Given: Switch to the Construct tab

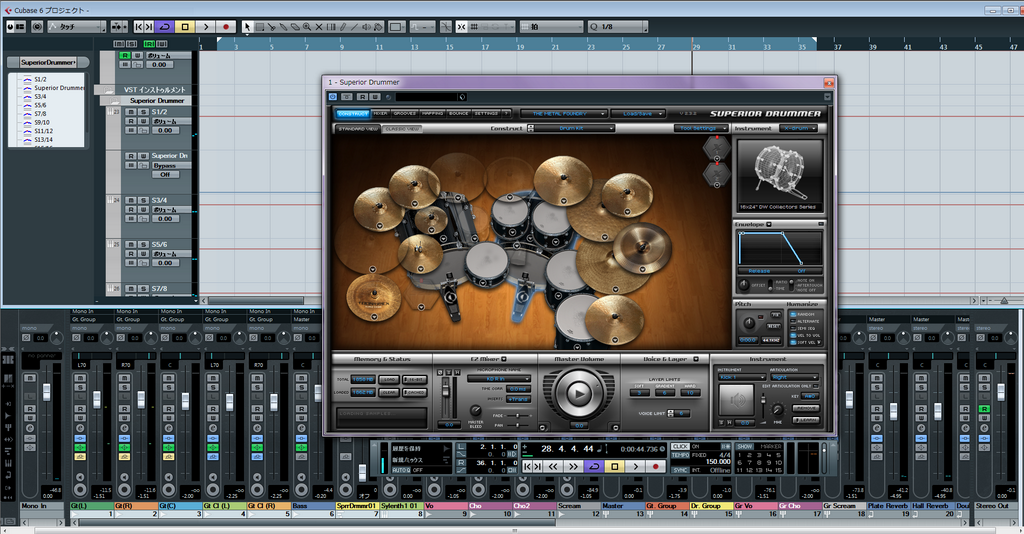Looking at the screenshot, I should point(353,114).
